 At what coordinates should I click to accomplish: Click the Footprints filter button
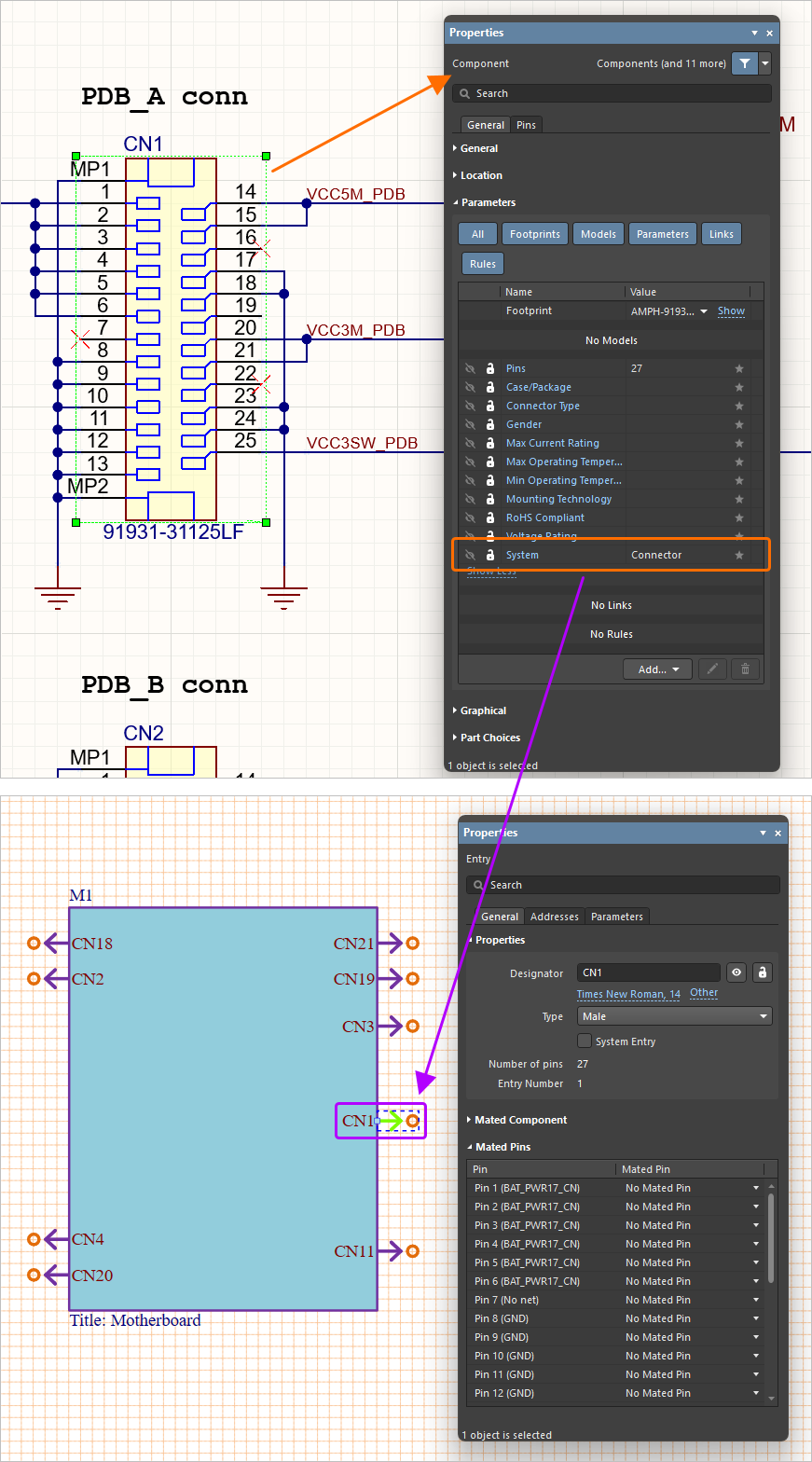tap(535, 234)
